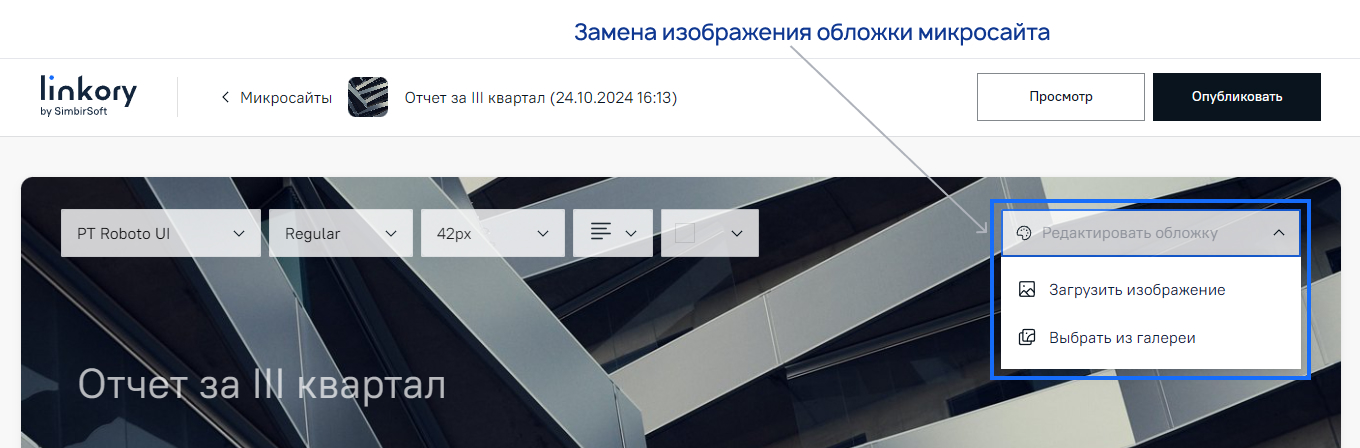Open the text color swatch dropdown
This screenshot has height=448, width=1360.
(x=709, y=233)
